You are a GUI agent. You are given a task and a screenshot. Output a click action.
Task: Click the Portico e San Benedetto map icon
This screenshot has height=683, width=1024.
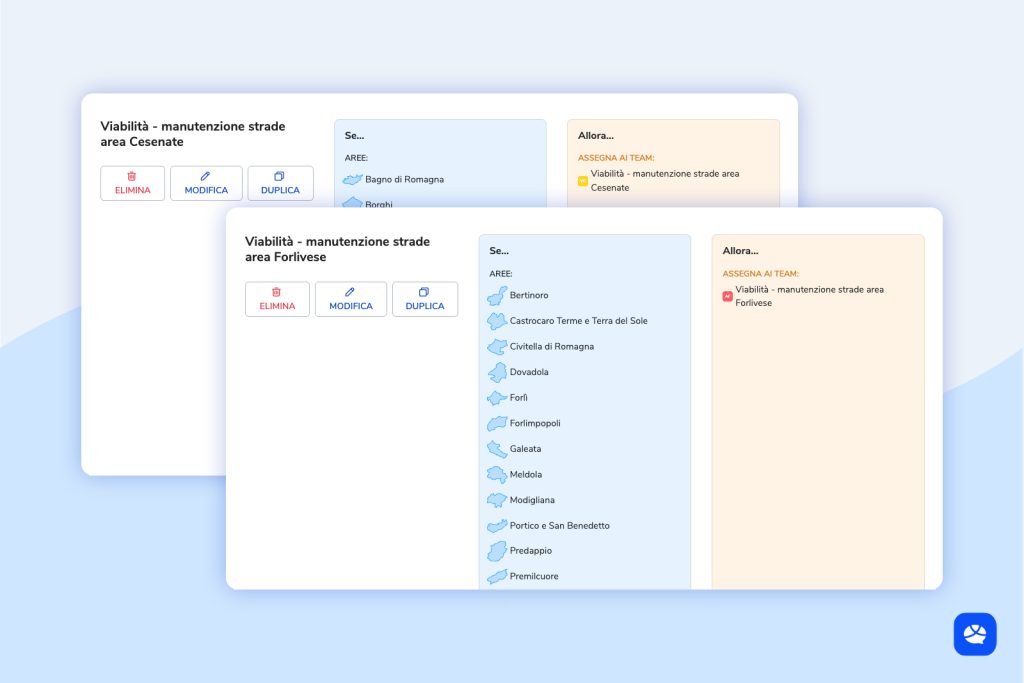(497, 526)
